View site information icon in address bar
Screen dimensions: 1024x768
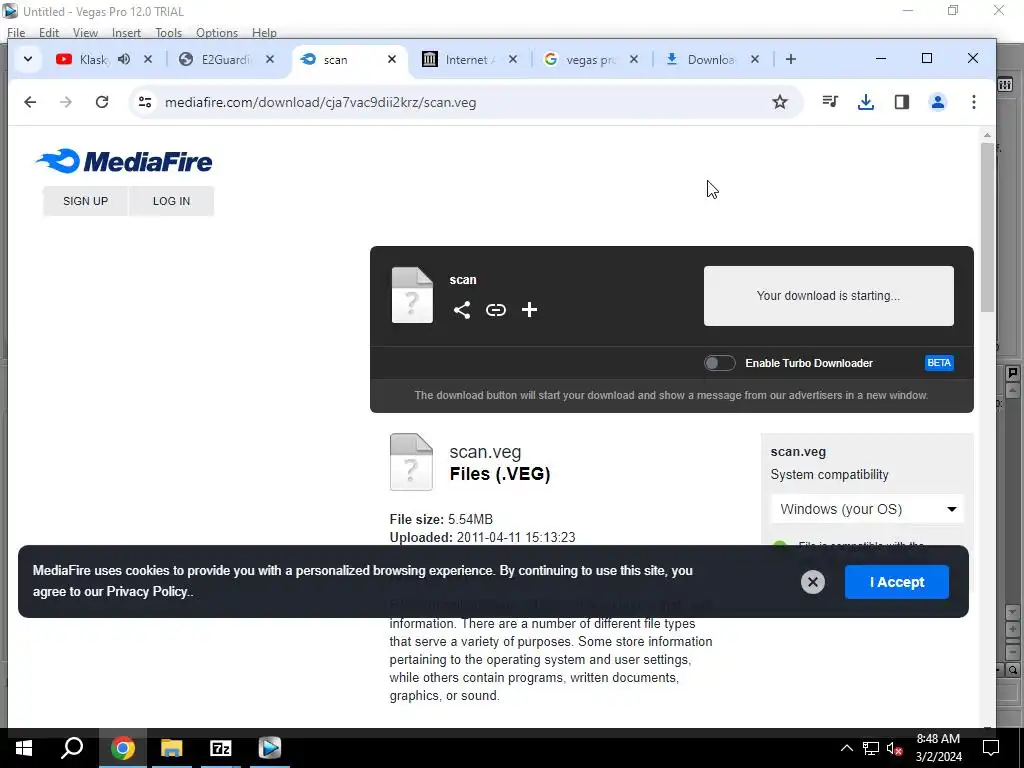[145, 102]
